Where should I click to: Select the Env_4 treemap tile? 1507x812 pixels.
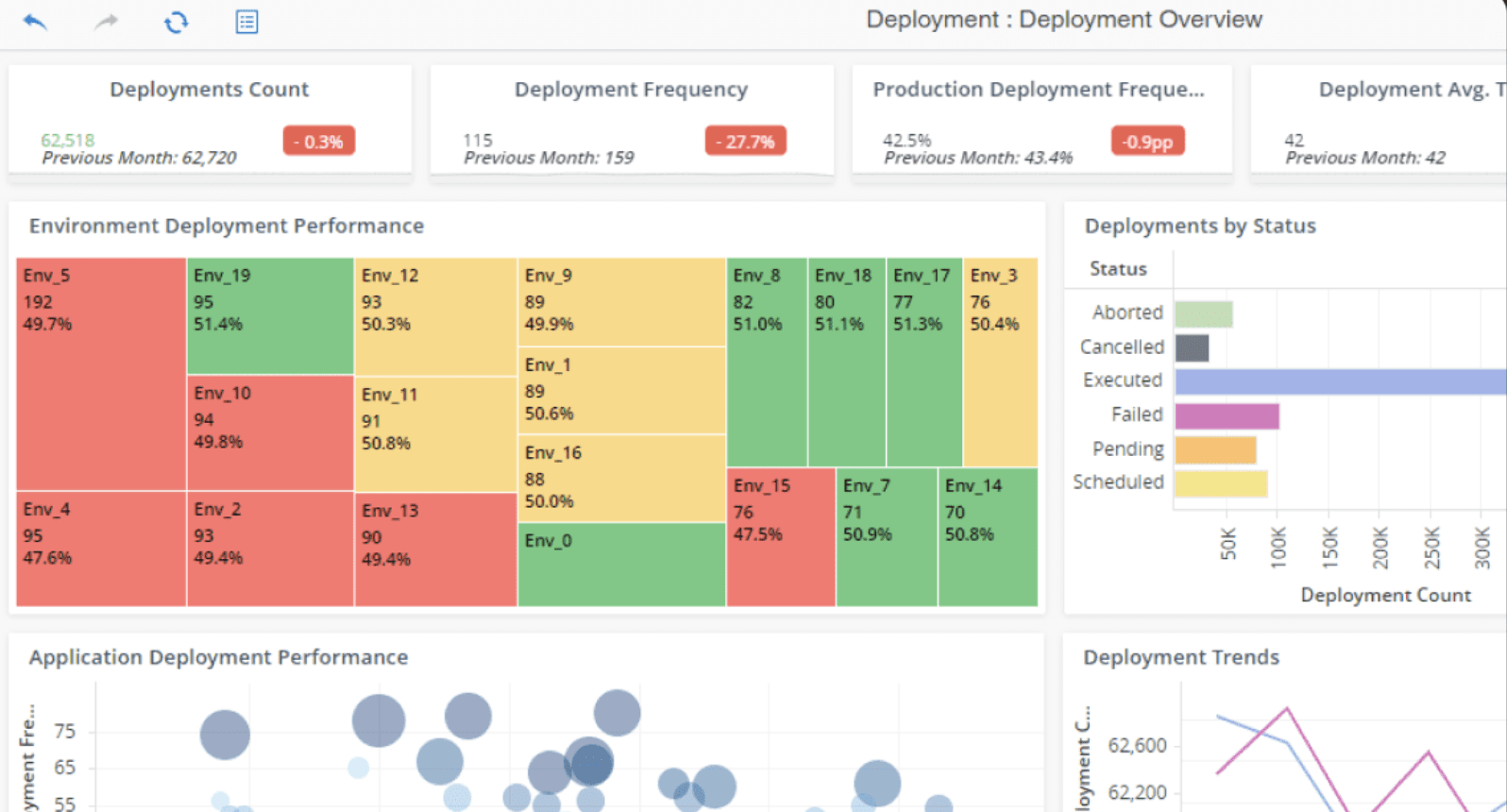[101, 549]
